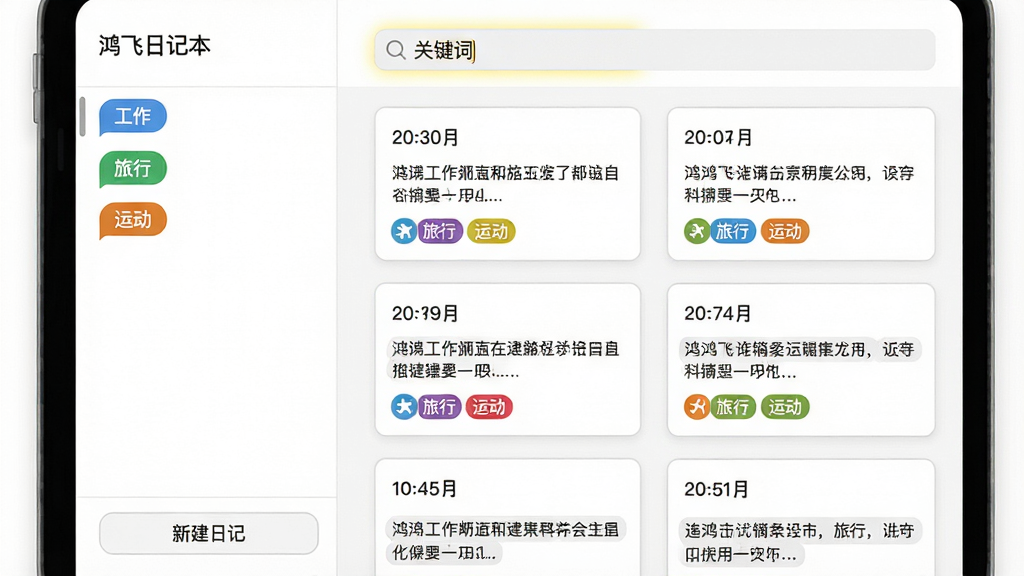The height and width of the screenshot is (576, 1024).
Task: Click airplane icon on 20:30月 card
Action: click(x=404, y=231)
